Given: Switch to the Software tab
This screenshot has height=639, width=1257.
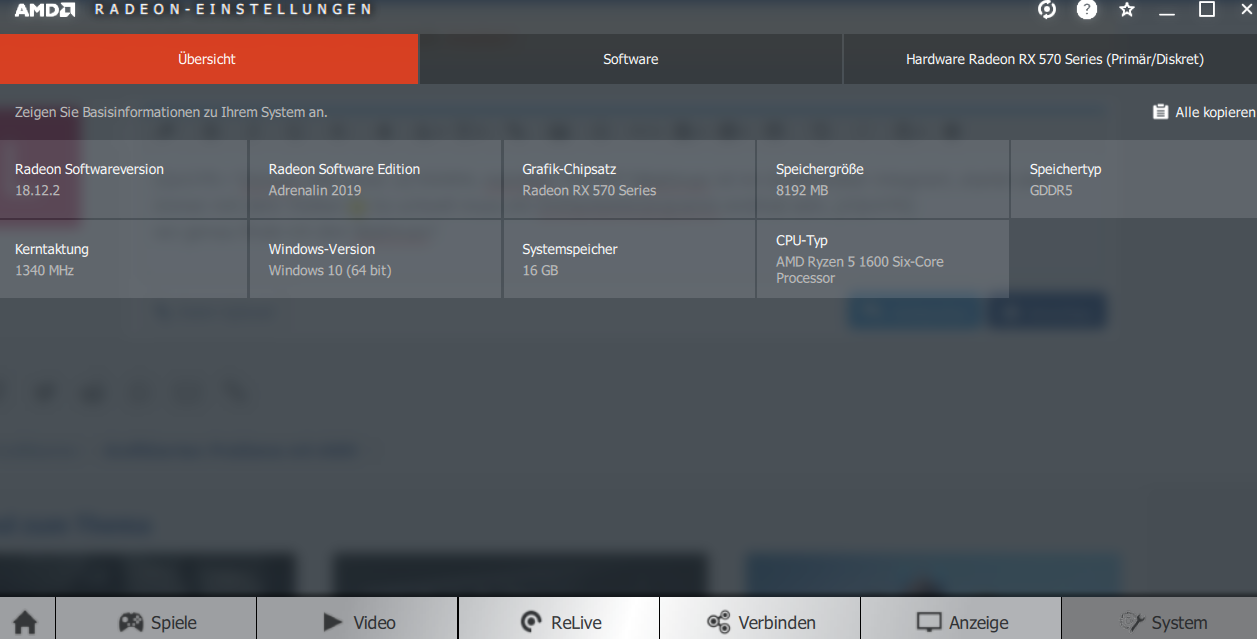Looking at the screenshot, I should (630, 59).
